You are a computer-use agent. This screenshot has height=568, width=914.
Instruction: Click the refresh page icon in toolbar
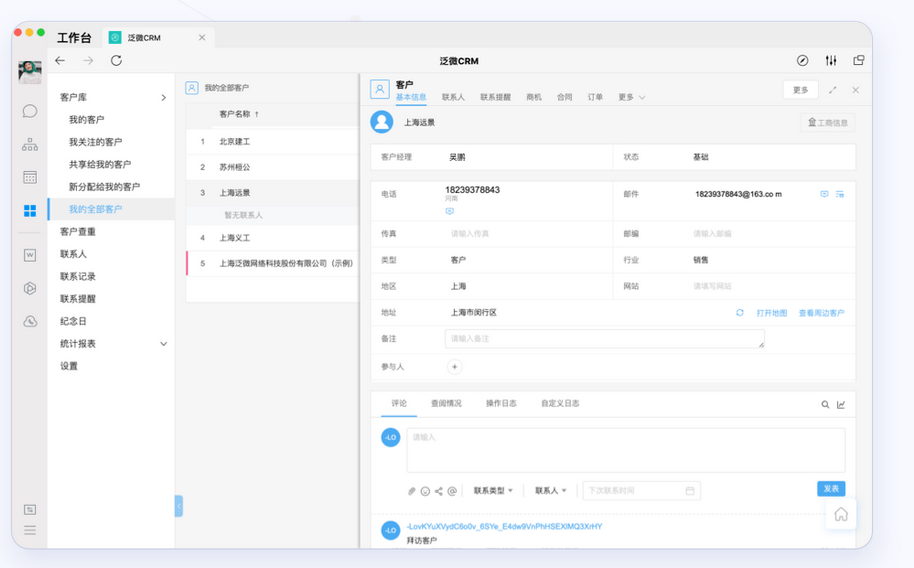coord(116,61)
